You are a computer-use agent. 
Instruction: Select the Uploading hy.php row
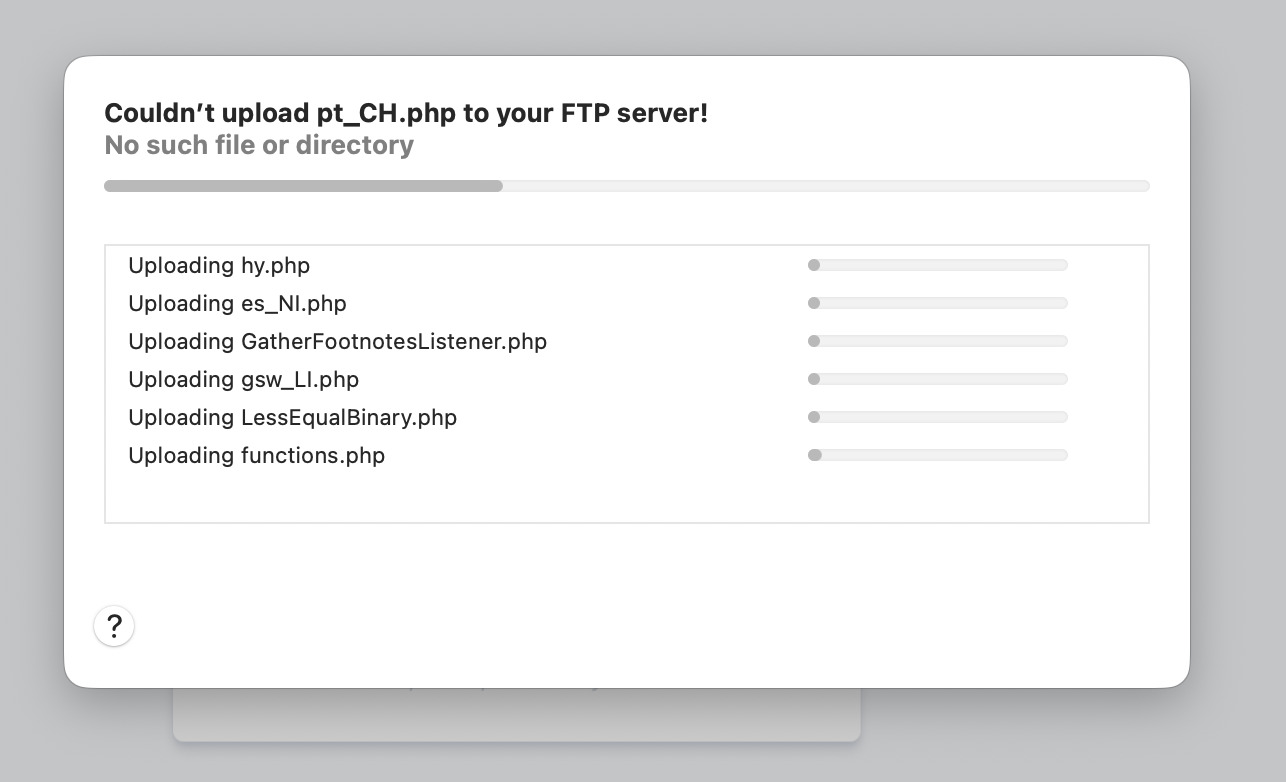point(219,266)
